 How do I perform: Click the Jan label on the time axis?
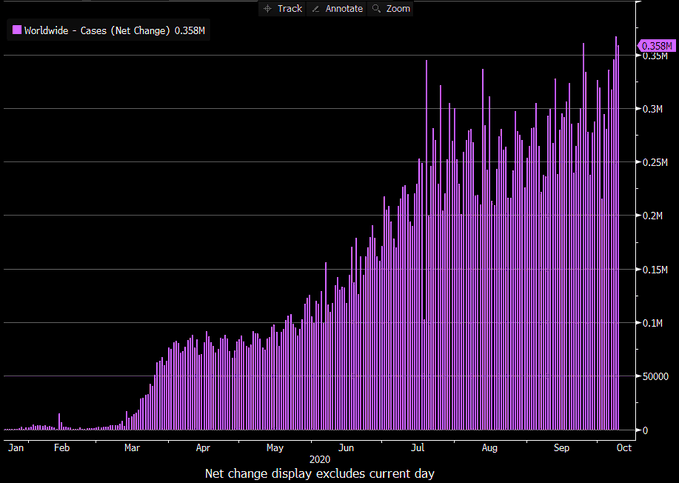[x=15, y=449]
